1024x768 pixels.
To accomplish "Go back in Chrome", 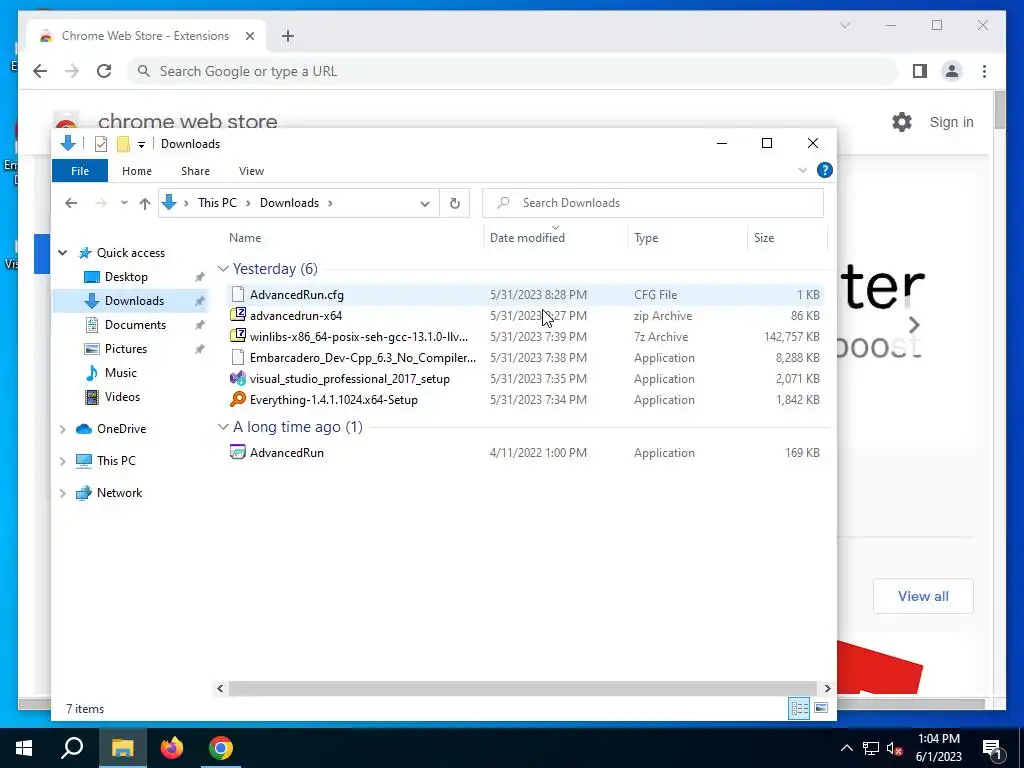I will pos(40,71).
